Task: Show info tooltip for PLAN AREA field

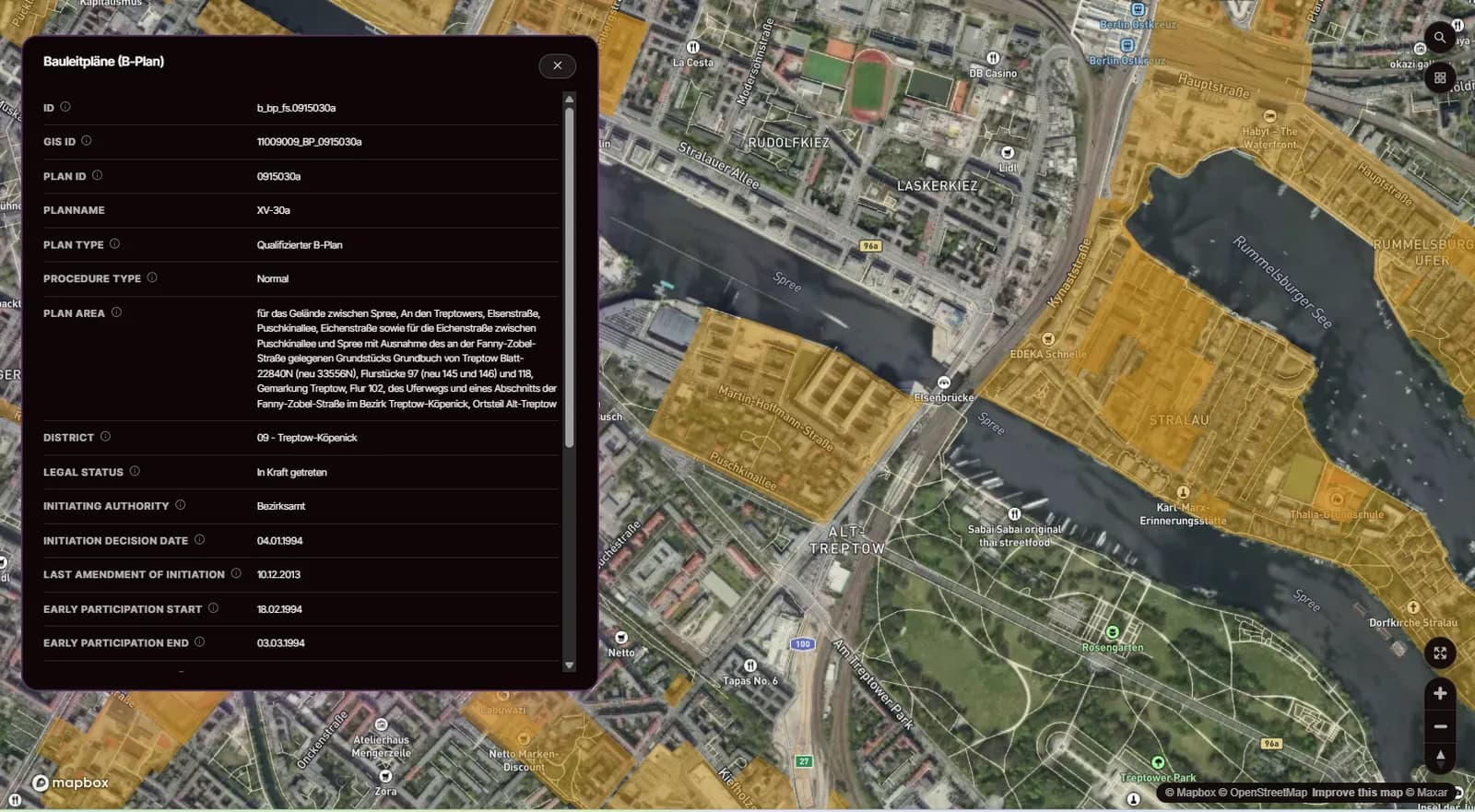Action: point(116,312)
